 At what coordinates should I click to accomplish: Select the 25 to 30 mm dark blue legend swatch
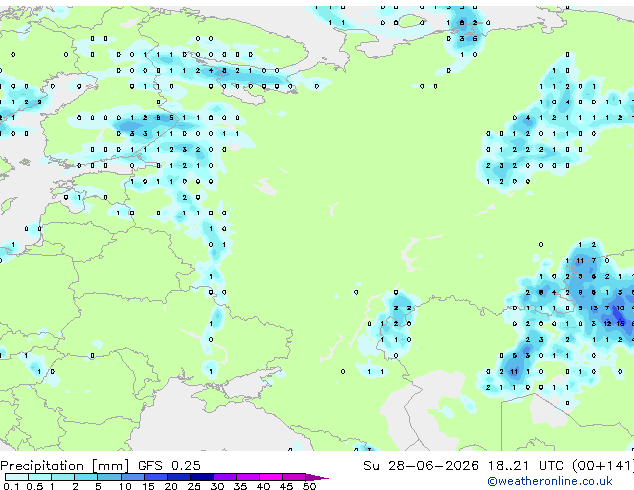(202, 477)
